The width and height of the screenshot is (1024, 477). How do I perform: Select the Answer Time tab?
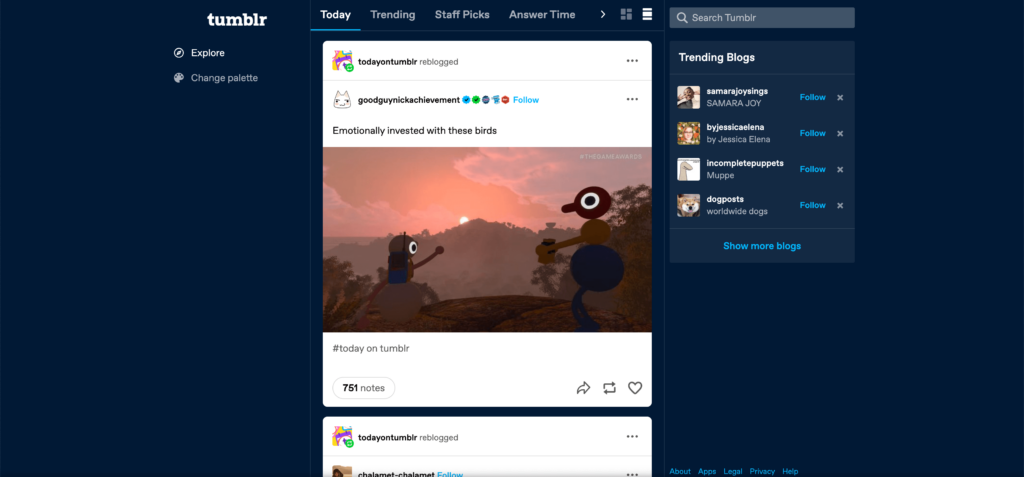pyautogui.click(x=542, y=14)
